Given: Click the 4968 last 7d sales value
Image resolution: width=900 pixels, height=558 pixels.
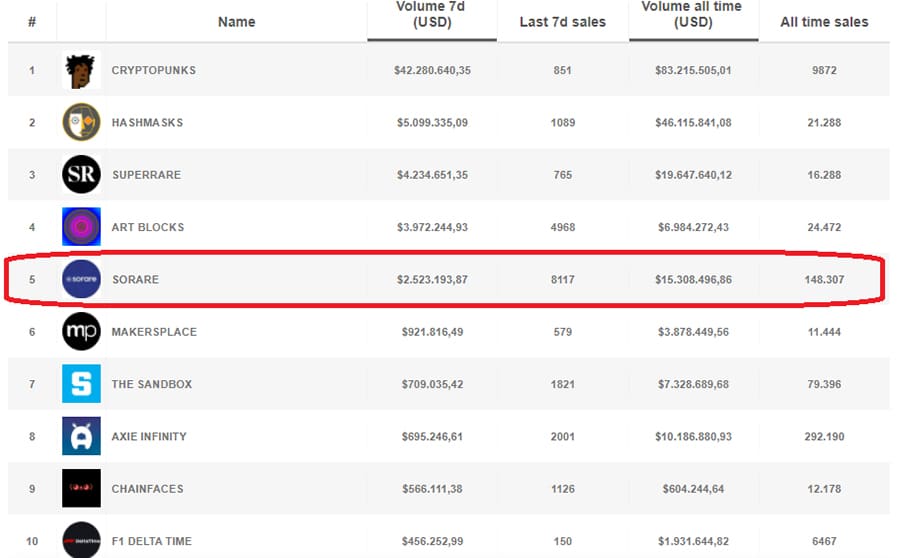Looking at the screenshot, I should point(562,227).
